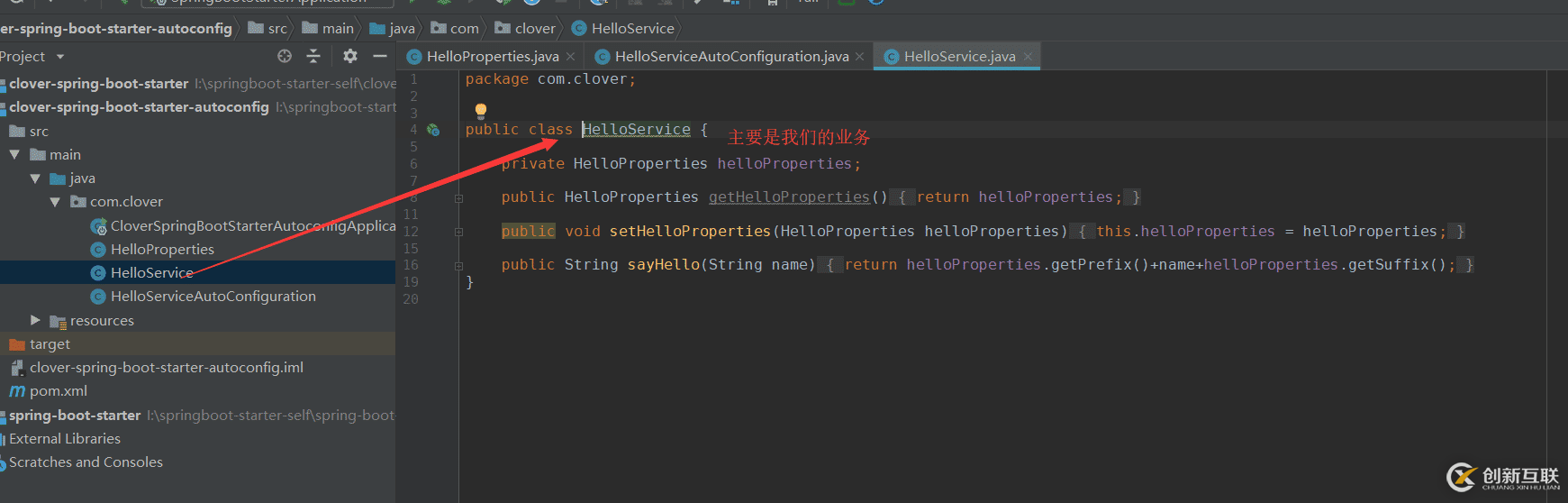The width and height of the screenshot is (1568, 503).
Task: Unfold the sayHello method in gutter
Action: (x=458, y=265)
